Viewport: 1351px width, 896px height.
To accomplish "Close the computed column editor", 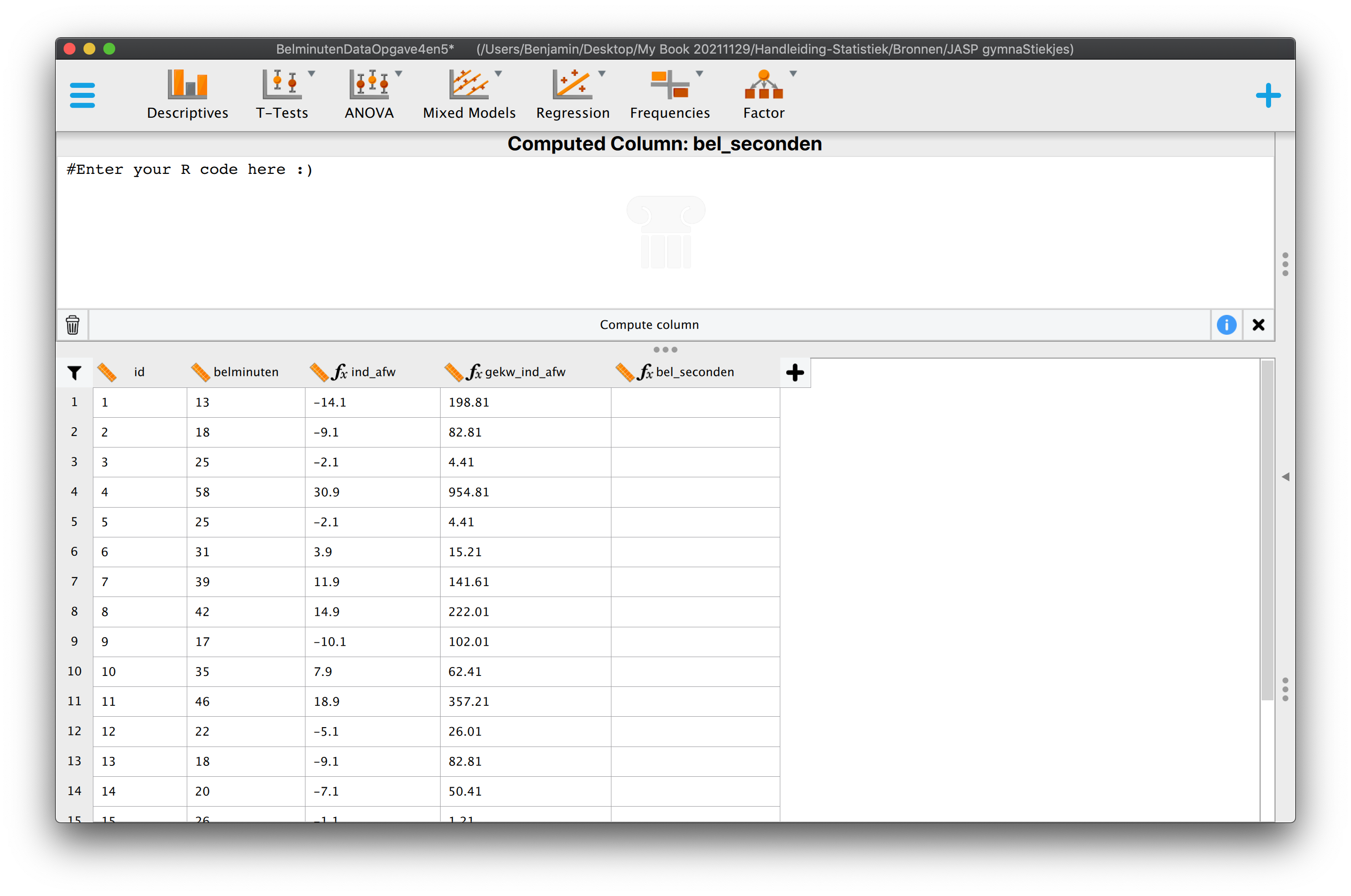I will 1258,324.
